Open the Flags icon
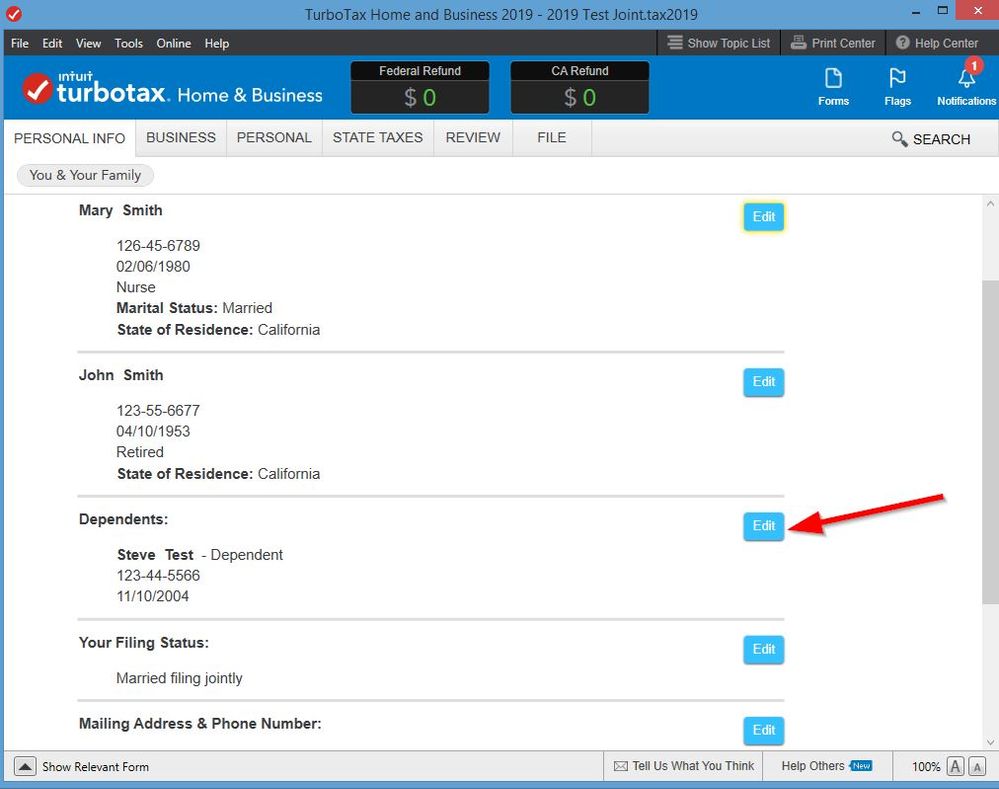 [897, 87]
